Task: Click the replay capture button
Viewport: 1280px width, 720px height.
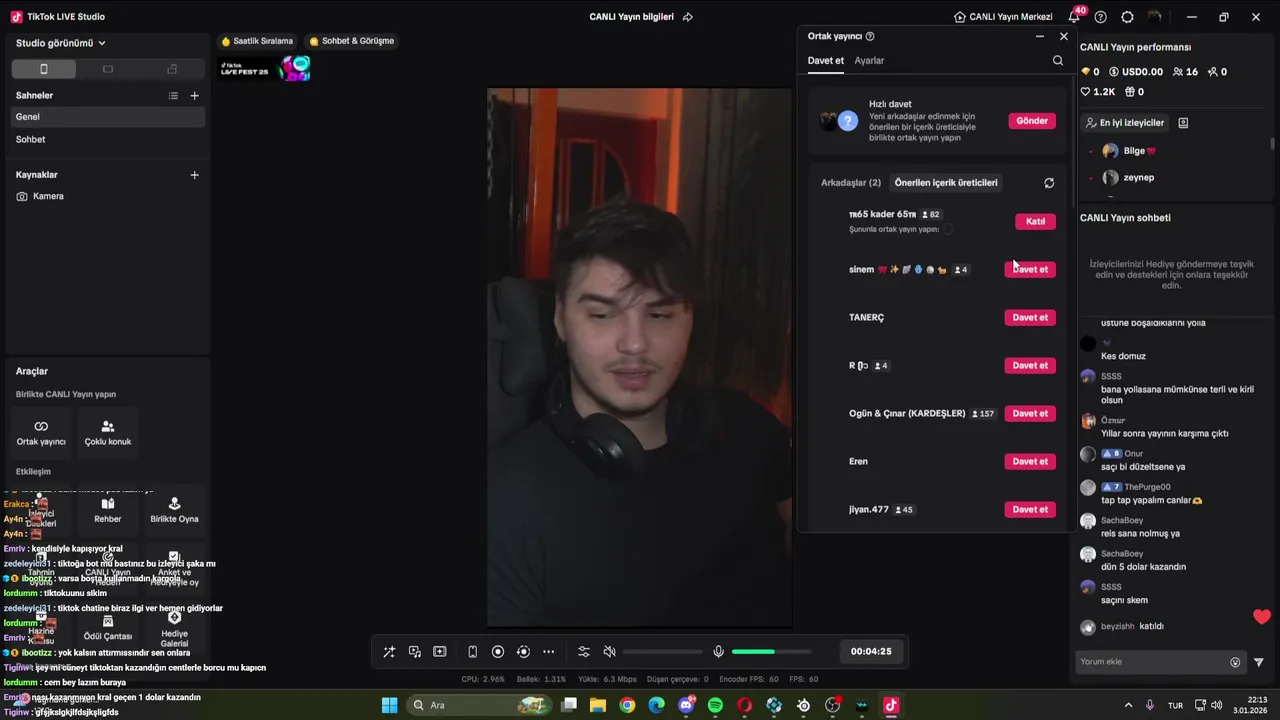Action: 523,652
